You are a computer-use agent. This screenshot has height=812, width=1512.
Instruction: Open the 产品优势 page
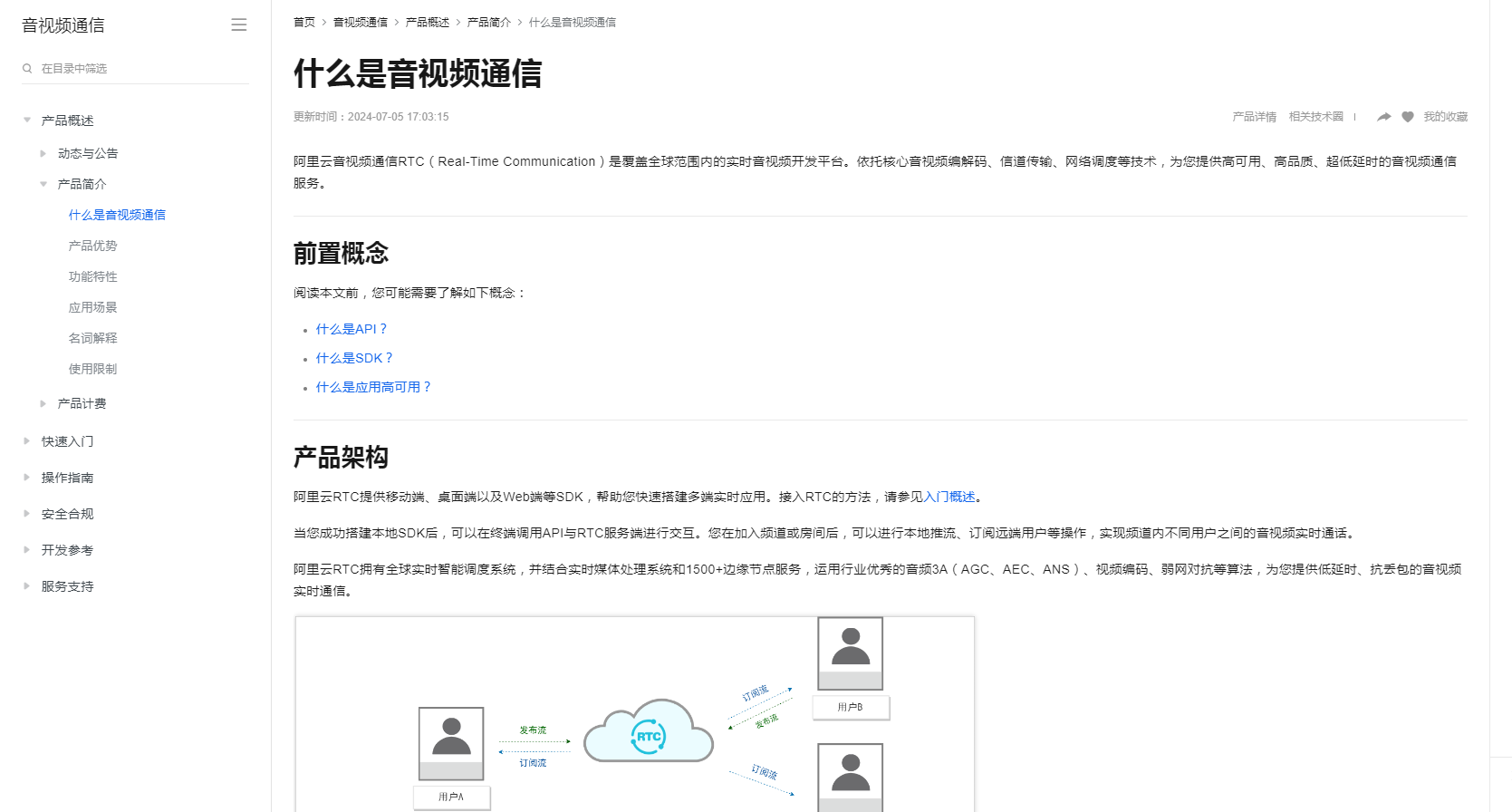[x=92, y=246]
